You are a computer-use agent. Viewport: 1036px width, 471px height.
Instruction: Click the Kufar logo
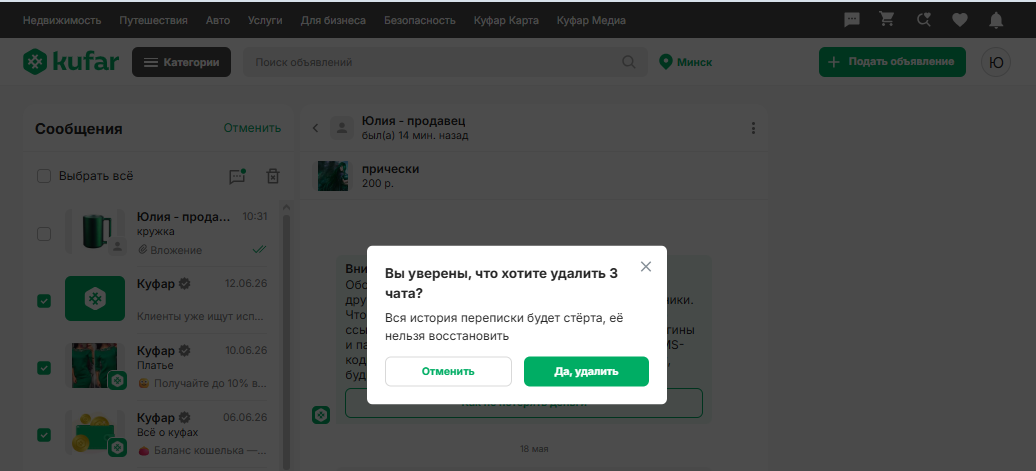71,61
